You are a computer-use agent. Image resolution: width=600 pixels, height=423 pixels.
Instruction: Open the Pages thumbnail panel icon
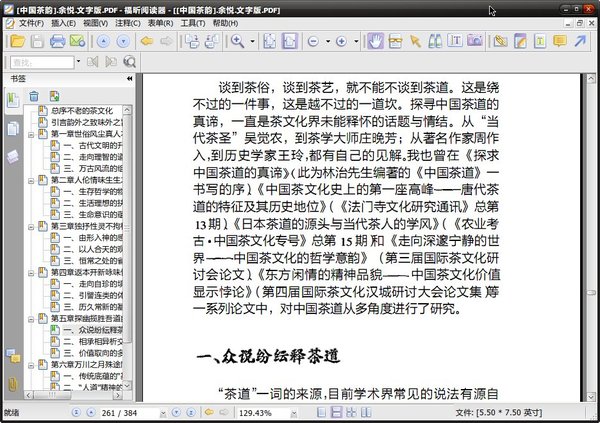coord(13,128)
